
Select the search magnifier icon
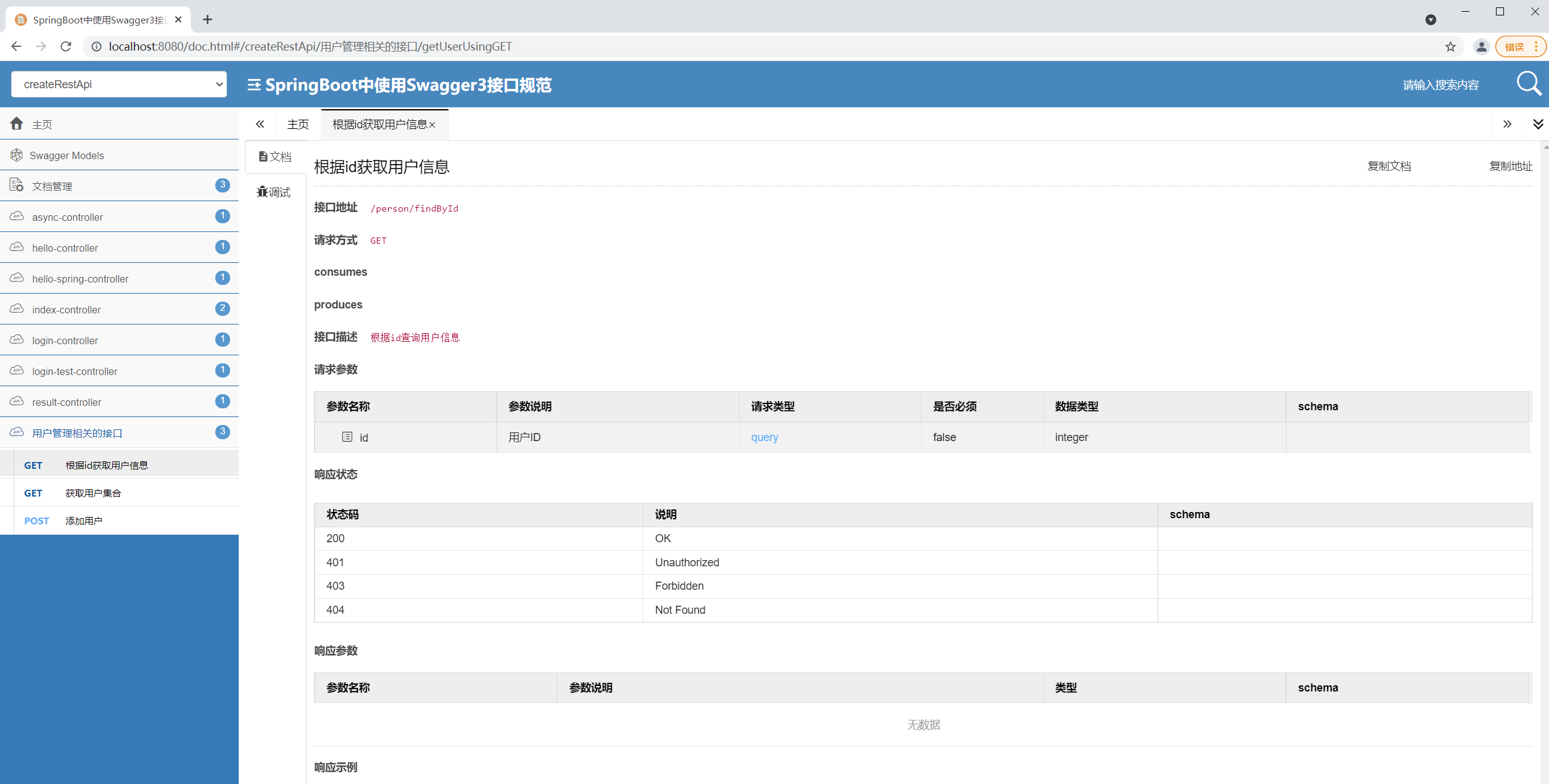(x=1528, y=84)
